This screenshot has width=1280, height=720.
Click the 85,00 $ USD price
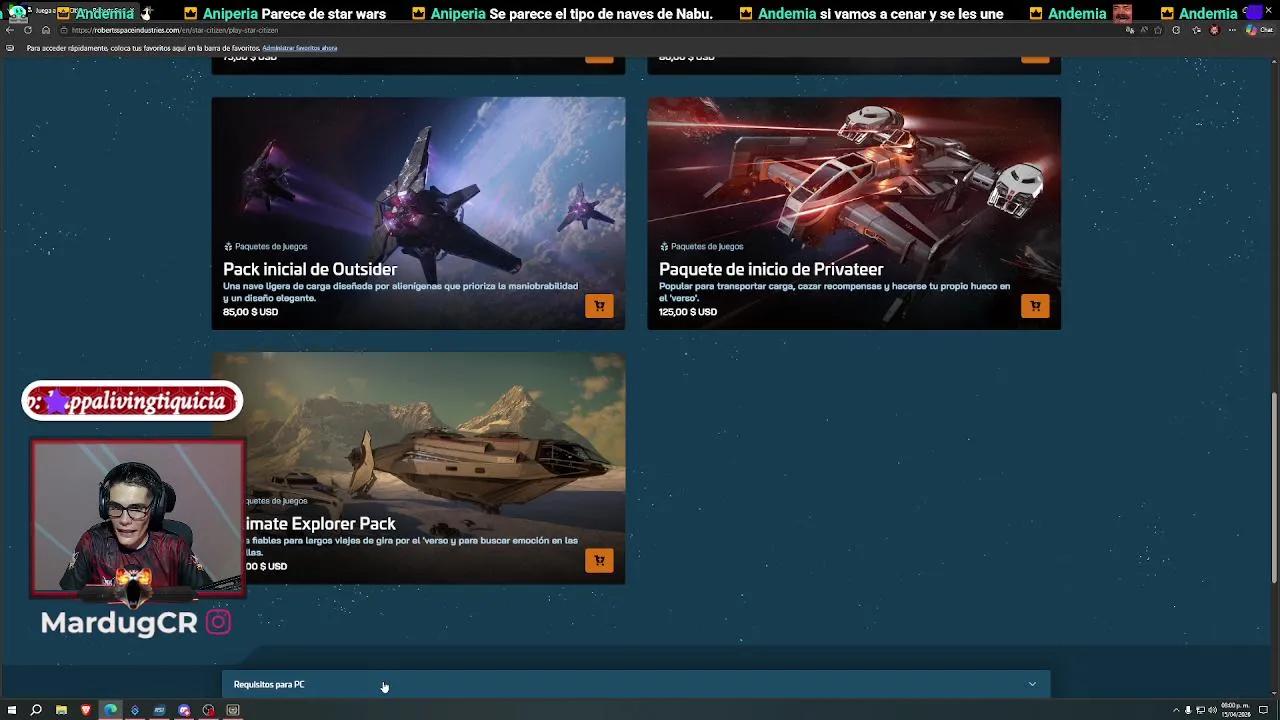pos(250,312)
